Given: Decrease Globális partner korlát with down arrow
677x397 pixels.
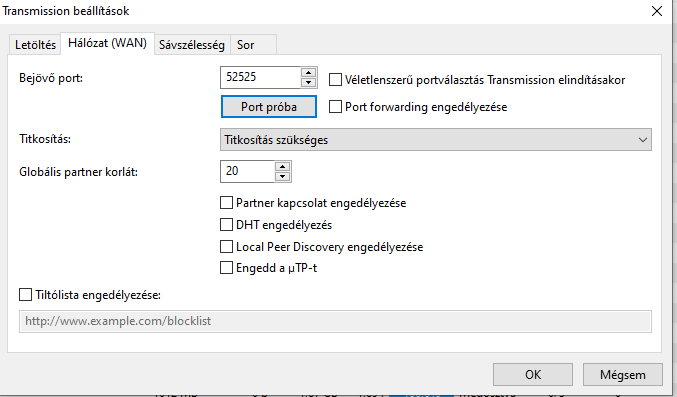Looking at the screenshot, I should (x=282, y=176).
